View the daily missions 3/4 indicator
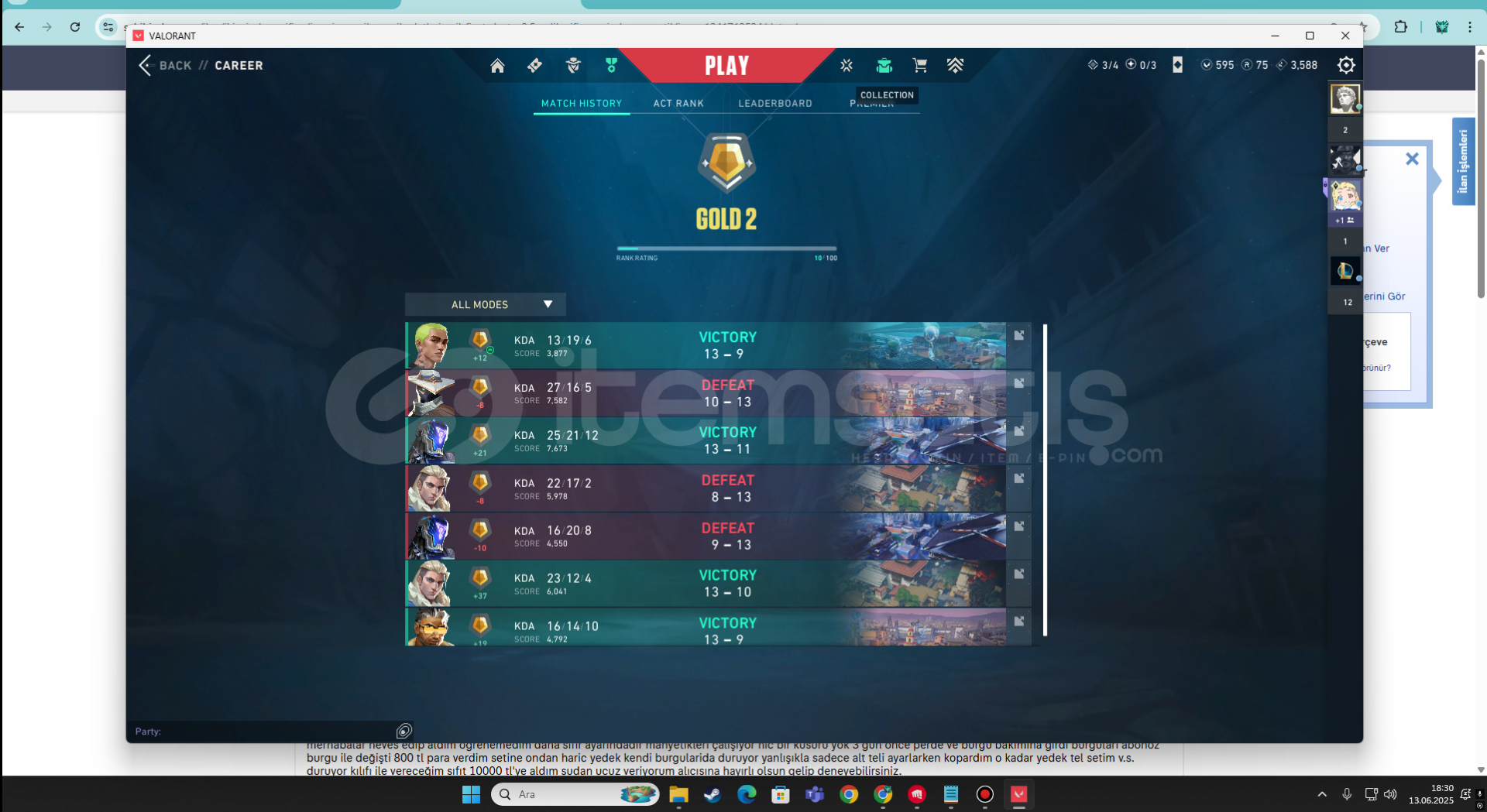 1103,65
